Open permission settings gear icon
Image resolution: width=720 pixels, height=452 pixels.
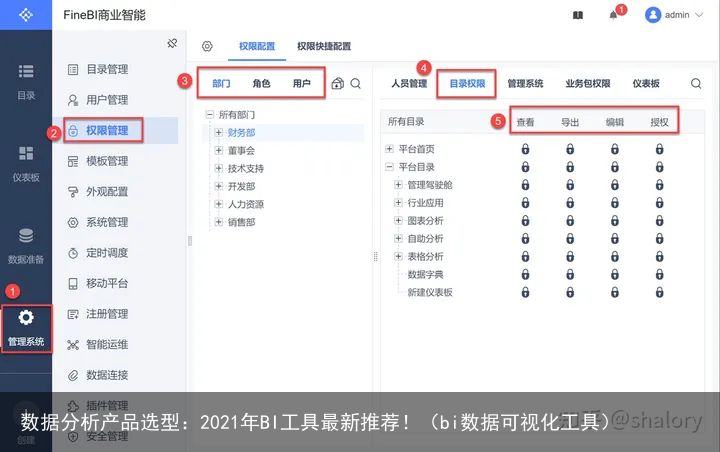207,46
